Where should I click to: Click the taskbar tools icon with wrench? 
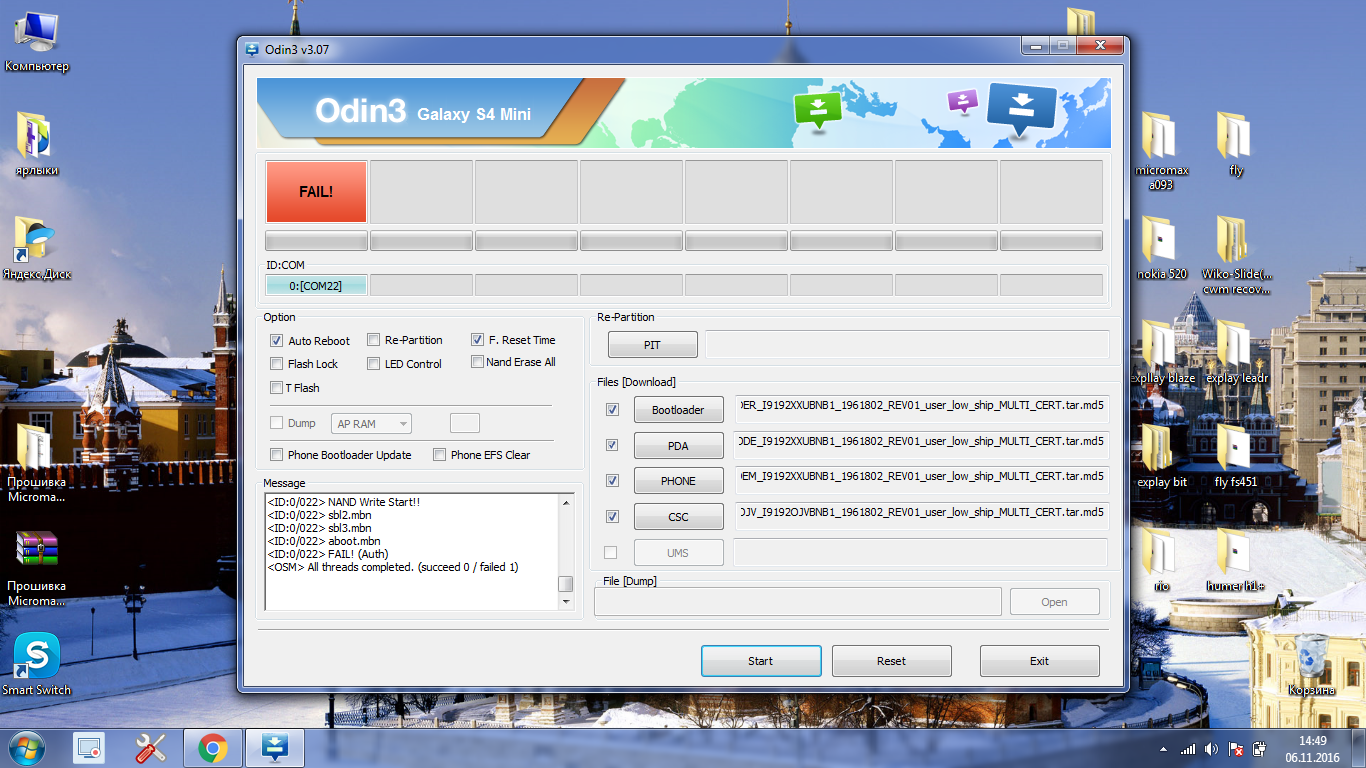point(150,747)
